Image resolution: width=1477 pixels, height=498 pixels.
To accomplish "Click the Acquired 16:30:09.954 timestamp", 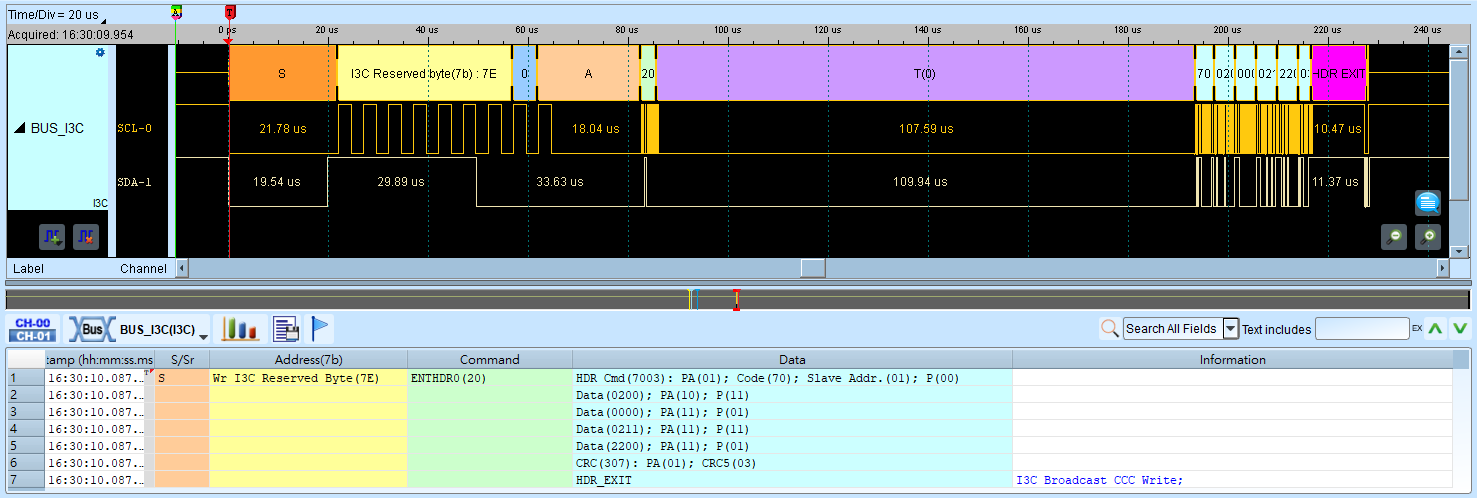I will 70,34.
